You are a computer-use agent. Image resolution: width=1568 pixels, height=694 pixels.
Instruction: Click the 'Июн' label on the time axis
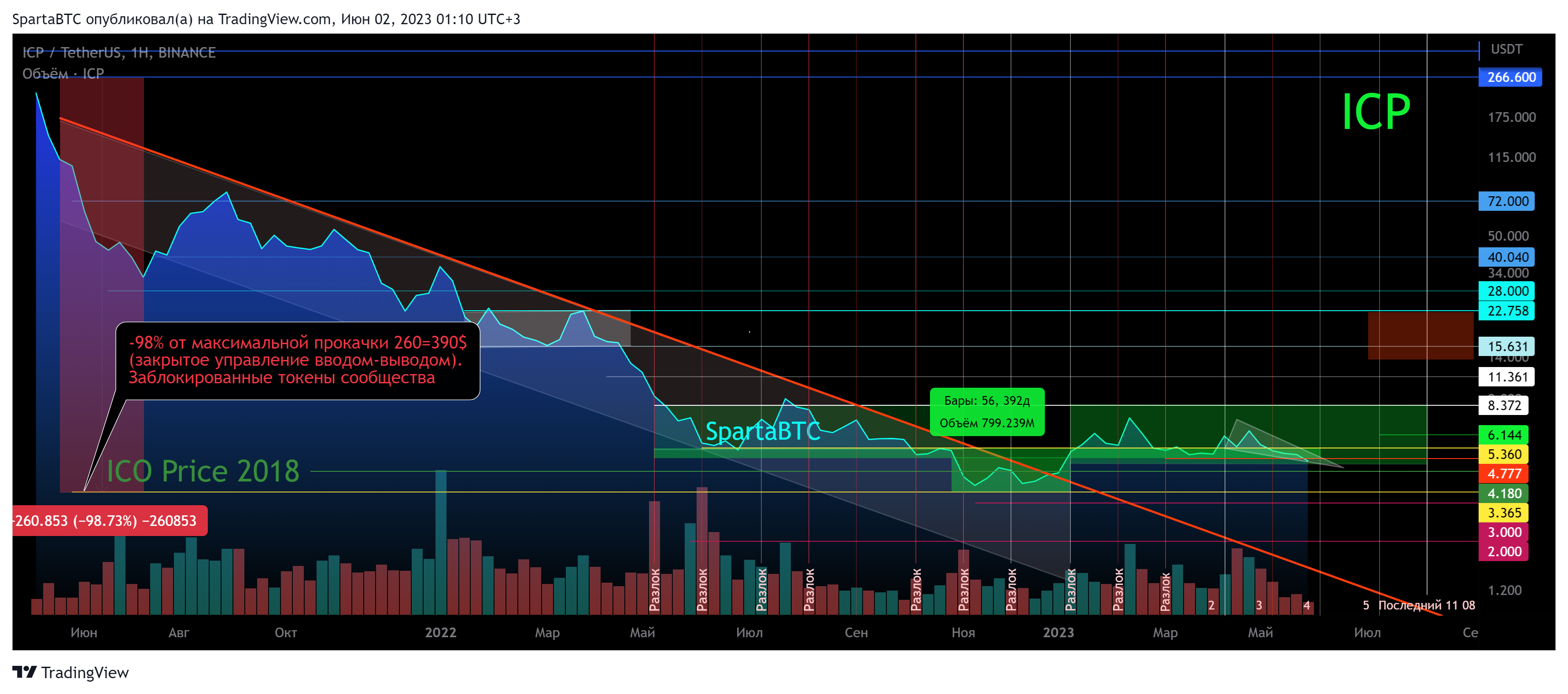click(x=84, y=632)
